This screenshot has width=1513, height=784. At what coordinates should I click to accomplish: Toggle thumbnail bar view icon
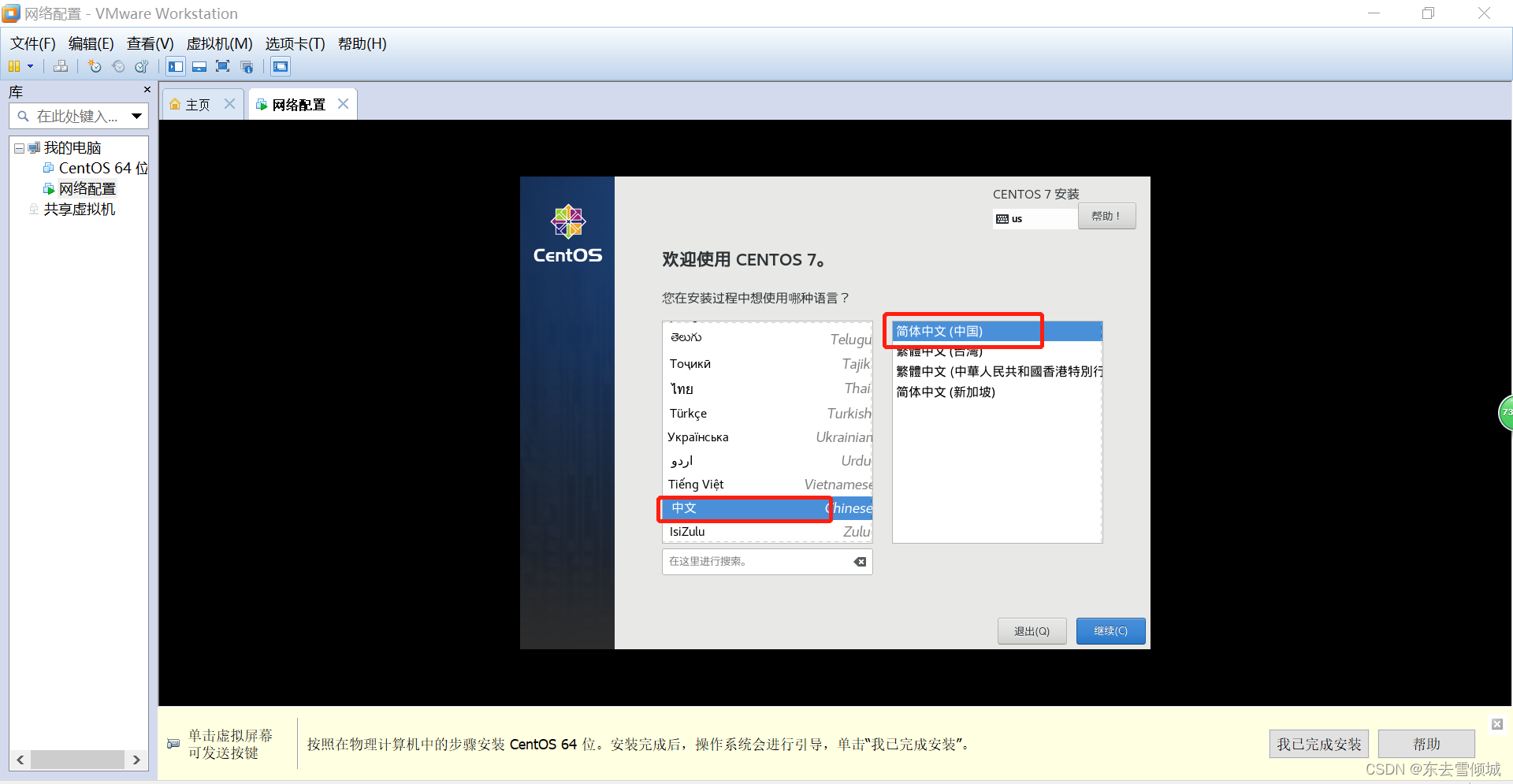tap(199, 66)
